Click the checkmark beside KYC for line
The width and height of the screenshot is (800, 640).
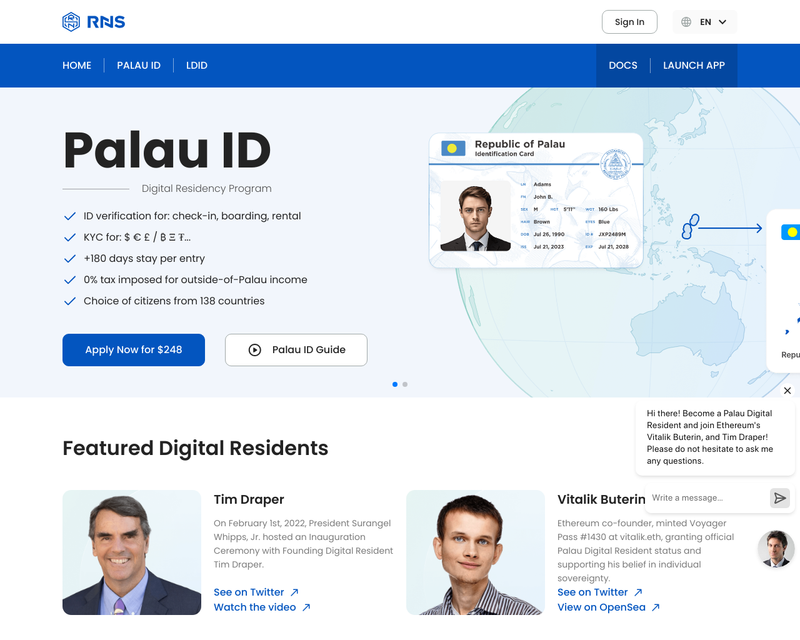point(70,237)
